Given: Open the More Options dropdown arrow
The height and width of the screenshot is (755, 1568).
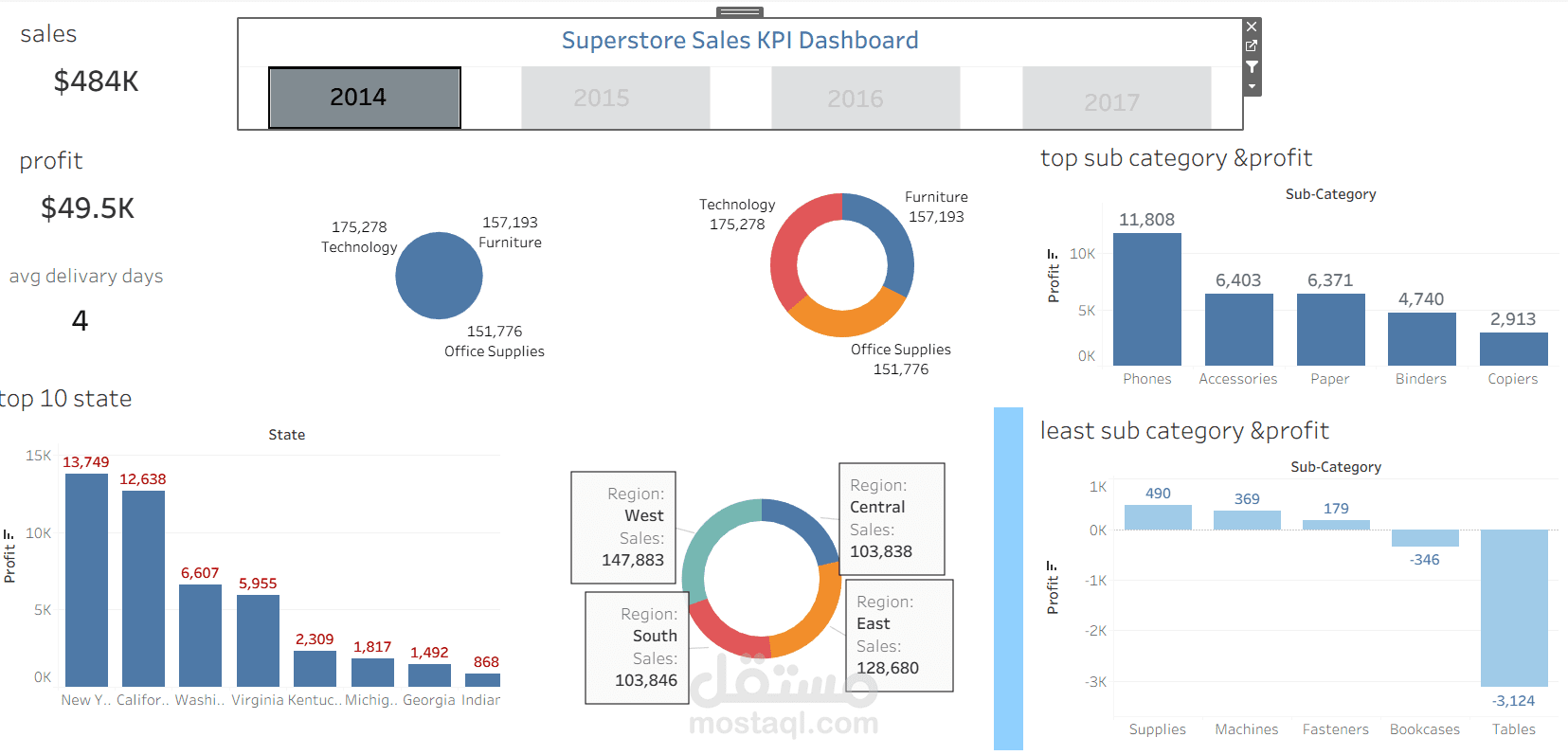Looking at the screenshot, I should click(x=1252, y=86).
